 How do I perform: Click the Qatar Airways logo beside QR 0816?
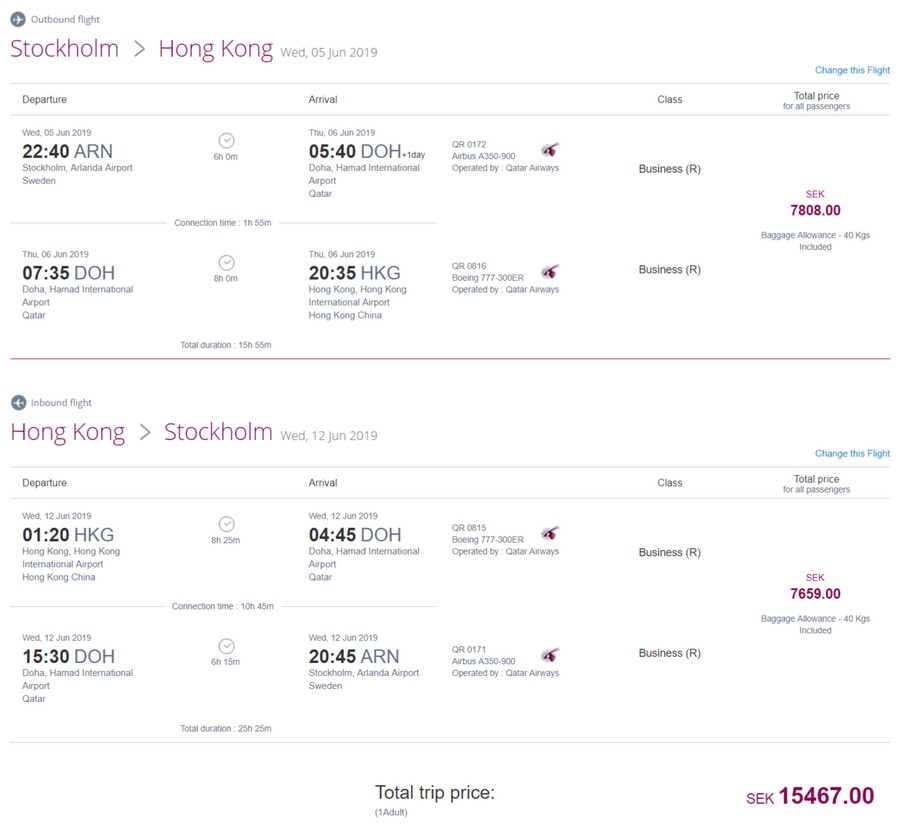click(550, 272)
